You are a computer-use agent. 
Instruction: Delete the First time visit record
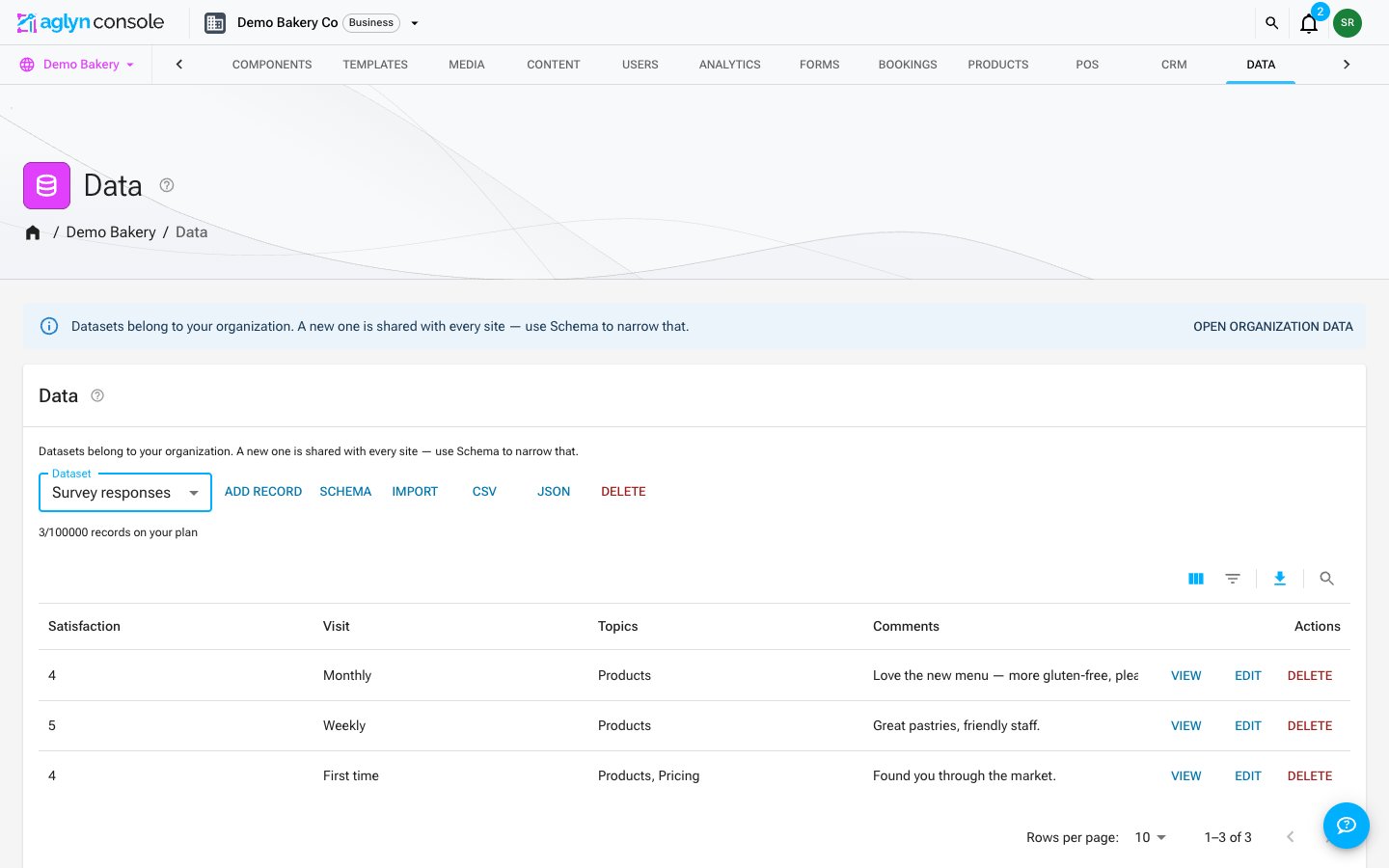pos(1310,776)
